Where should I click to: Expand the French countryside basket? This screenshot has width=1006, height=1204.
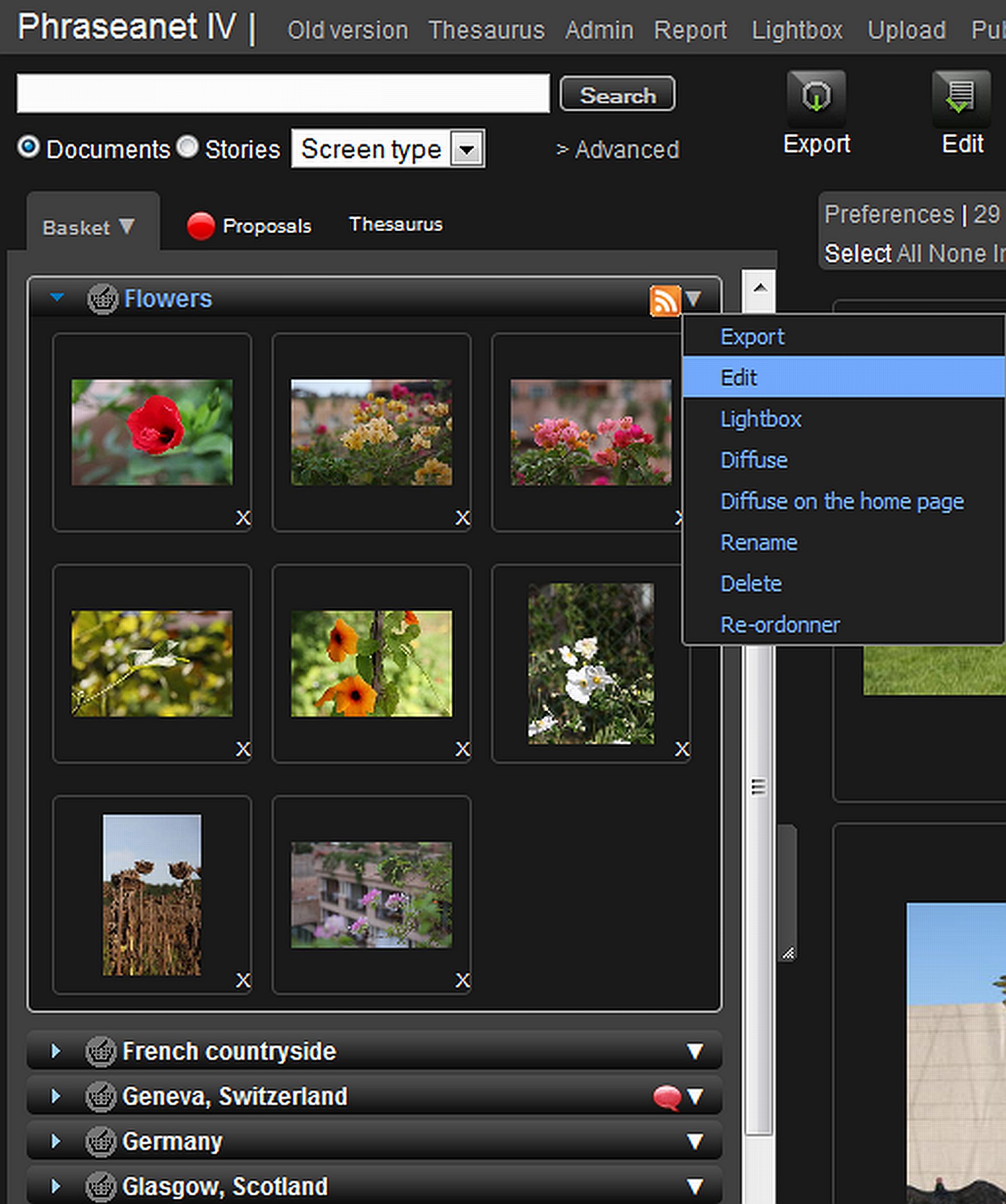[56, 1051]
